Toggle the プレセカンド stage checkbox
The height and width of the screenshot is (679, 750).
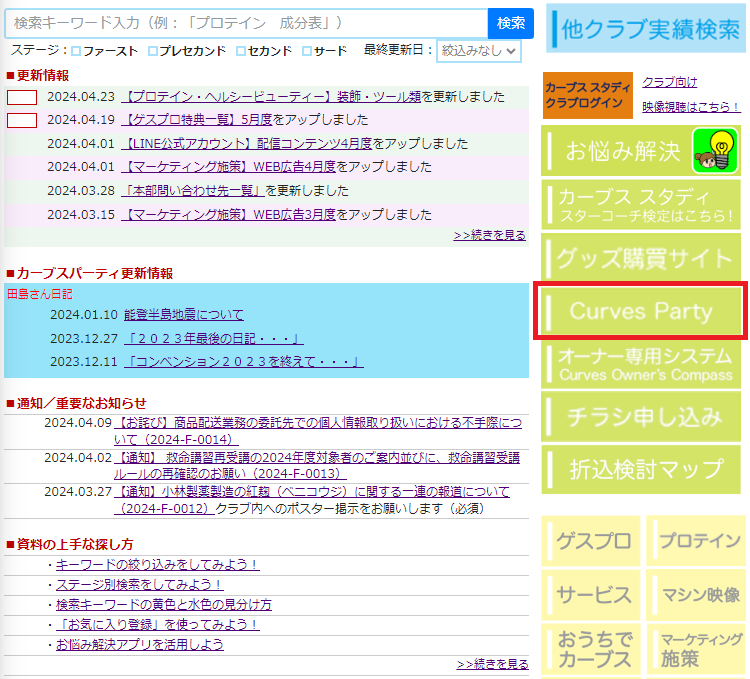click(x=153, y=51)
